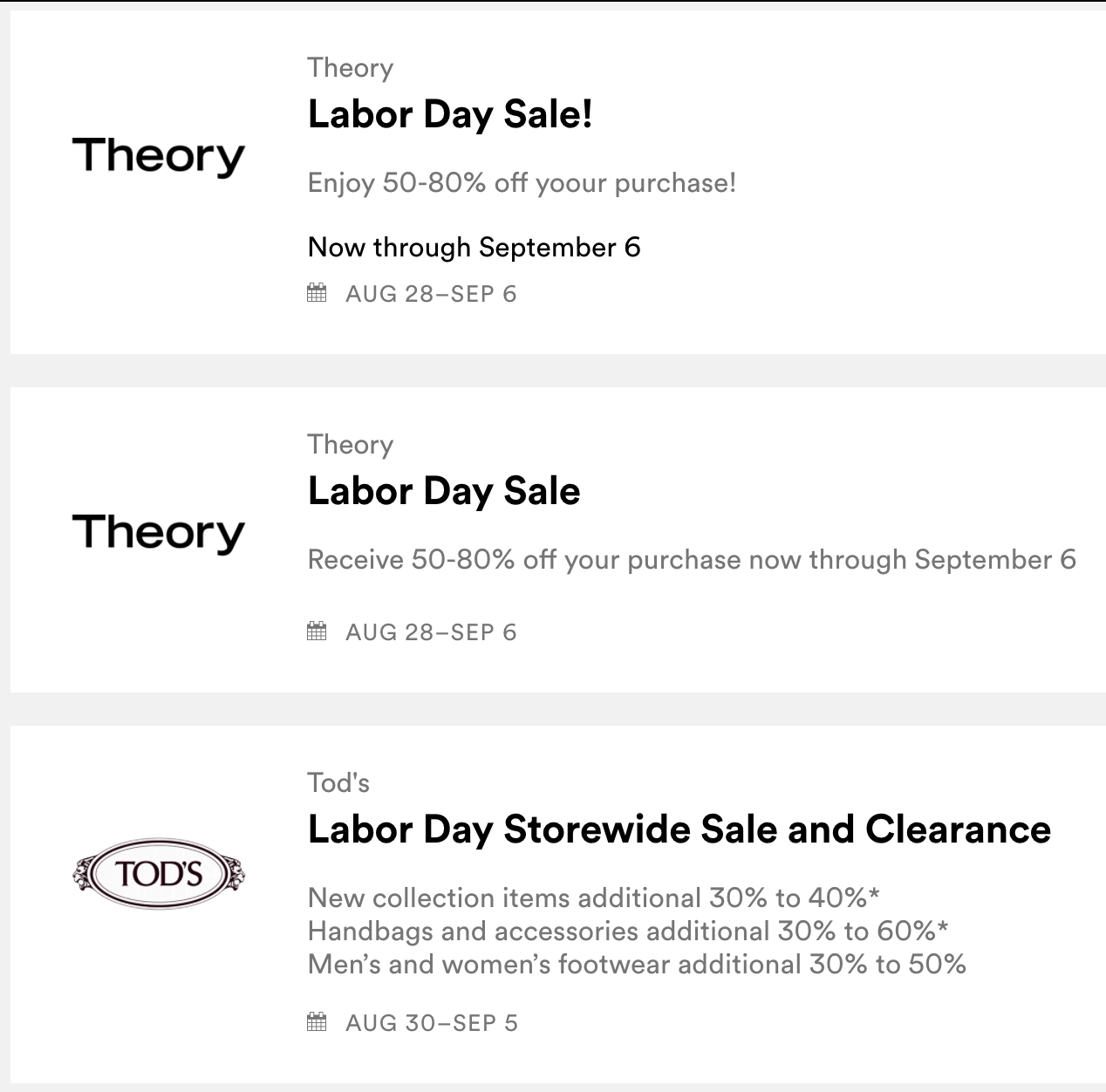Click Theory logo beside "Labor Day Sale!" heading
Screen dimensions: 1106x1092
(158, 157)
